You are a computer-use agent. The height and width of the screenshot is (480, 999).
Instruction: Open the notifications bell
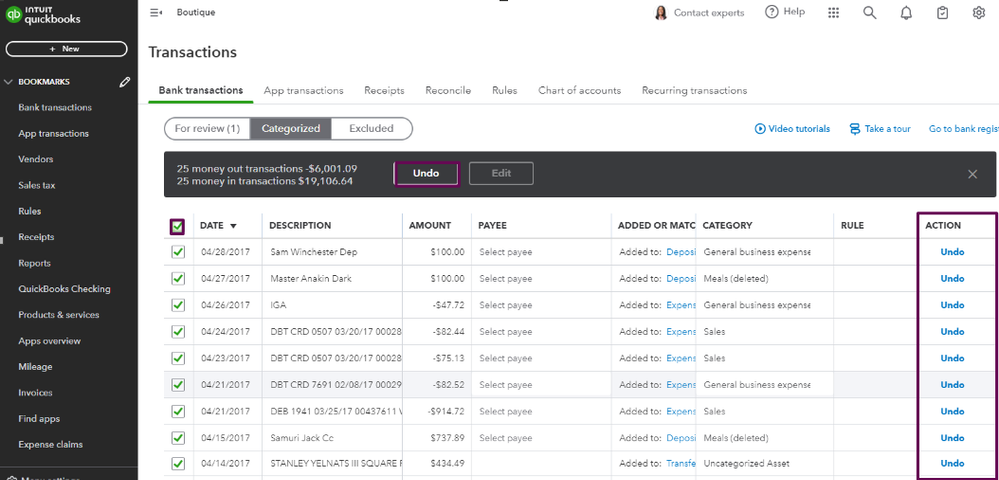[x=906, y=13]
